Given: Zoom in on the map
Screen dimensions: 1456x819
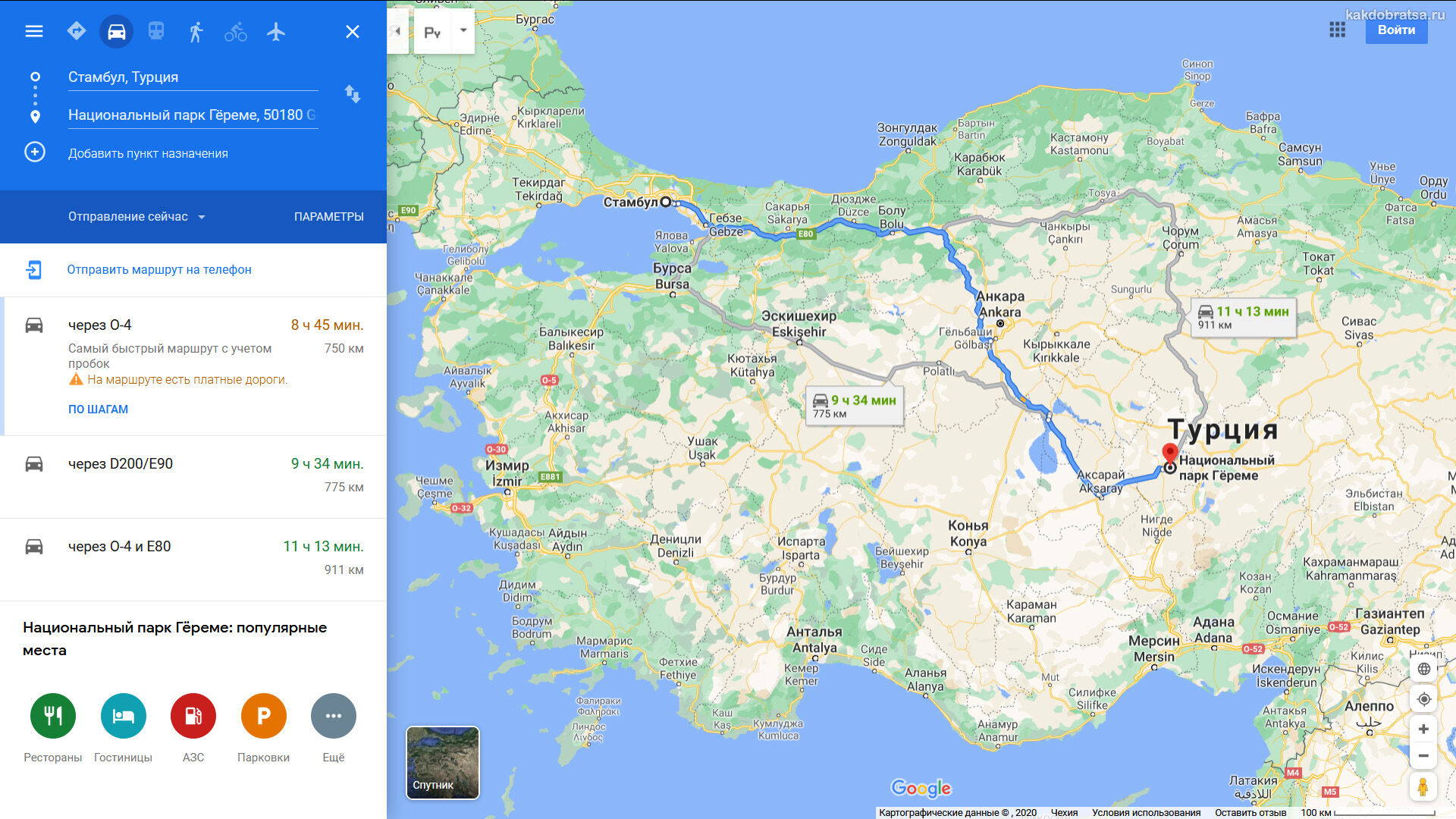Looking at the screenshot, I should pos(1423,729).
